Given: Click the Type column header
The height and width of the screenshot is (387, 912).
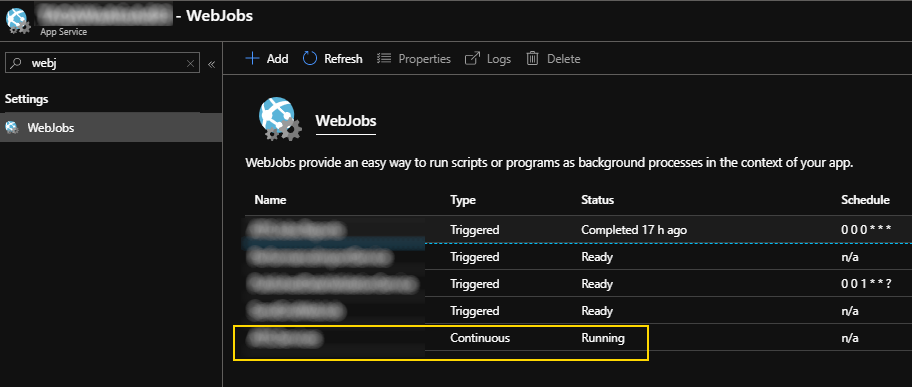Looking at the screenshot, I should [x=463, y=200].
